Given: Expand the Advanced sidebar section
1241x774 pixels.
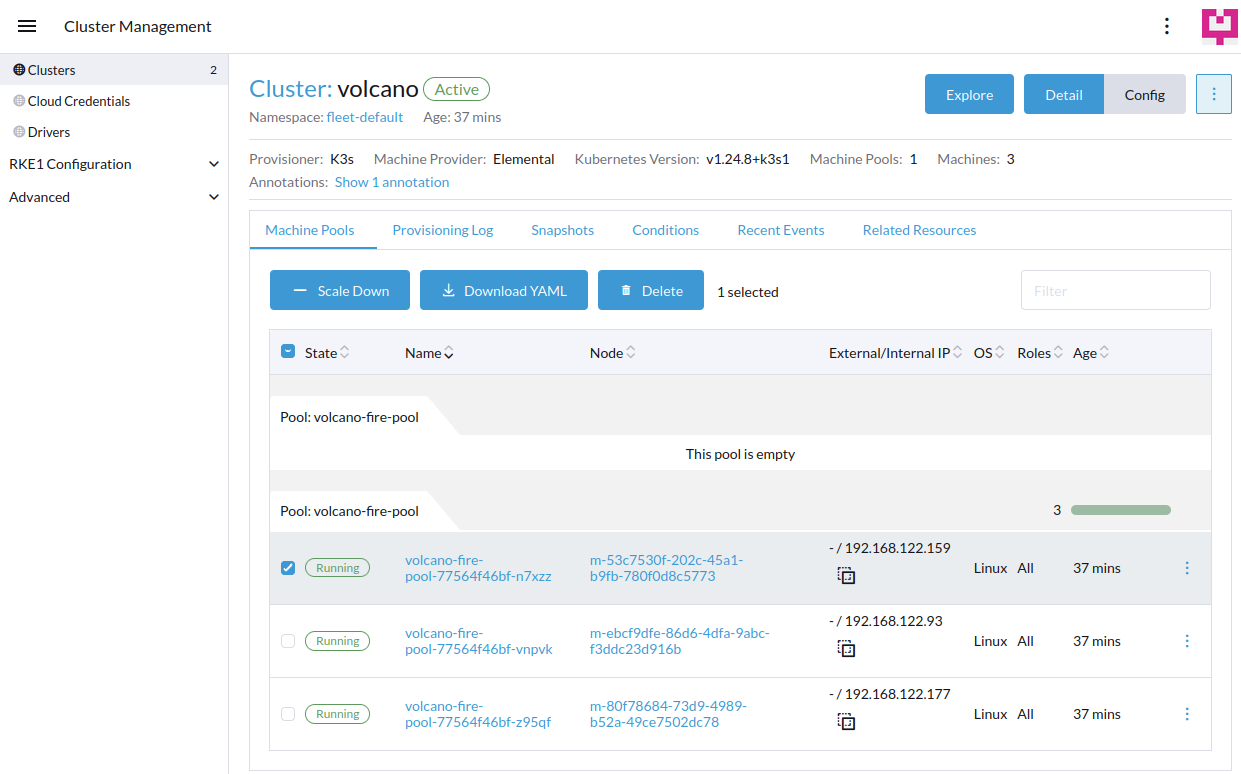Looking at the screenshot, I should pyautogui.click(x=113, y=197).
